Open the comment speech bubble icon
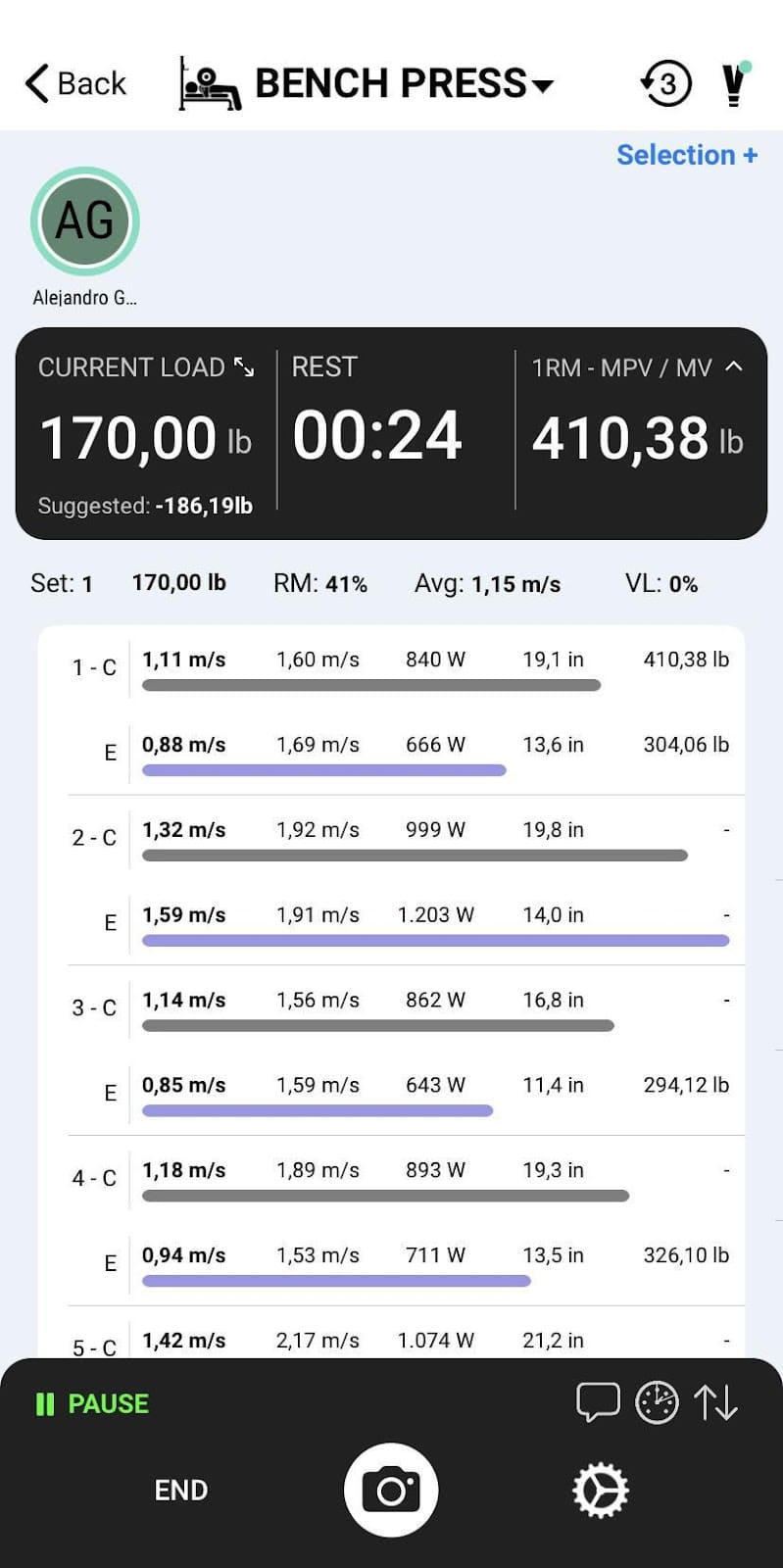The height and width of the screenshot is (1568, 783). (x=598, y=1402)
